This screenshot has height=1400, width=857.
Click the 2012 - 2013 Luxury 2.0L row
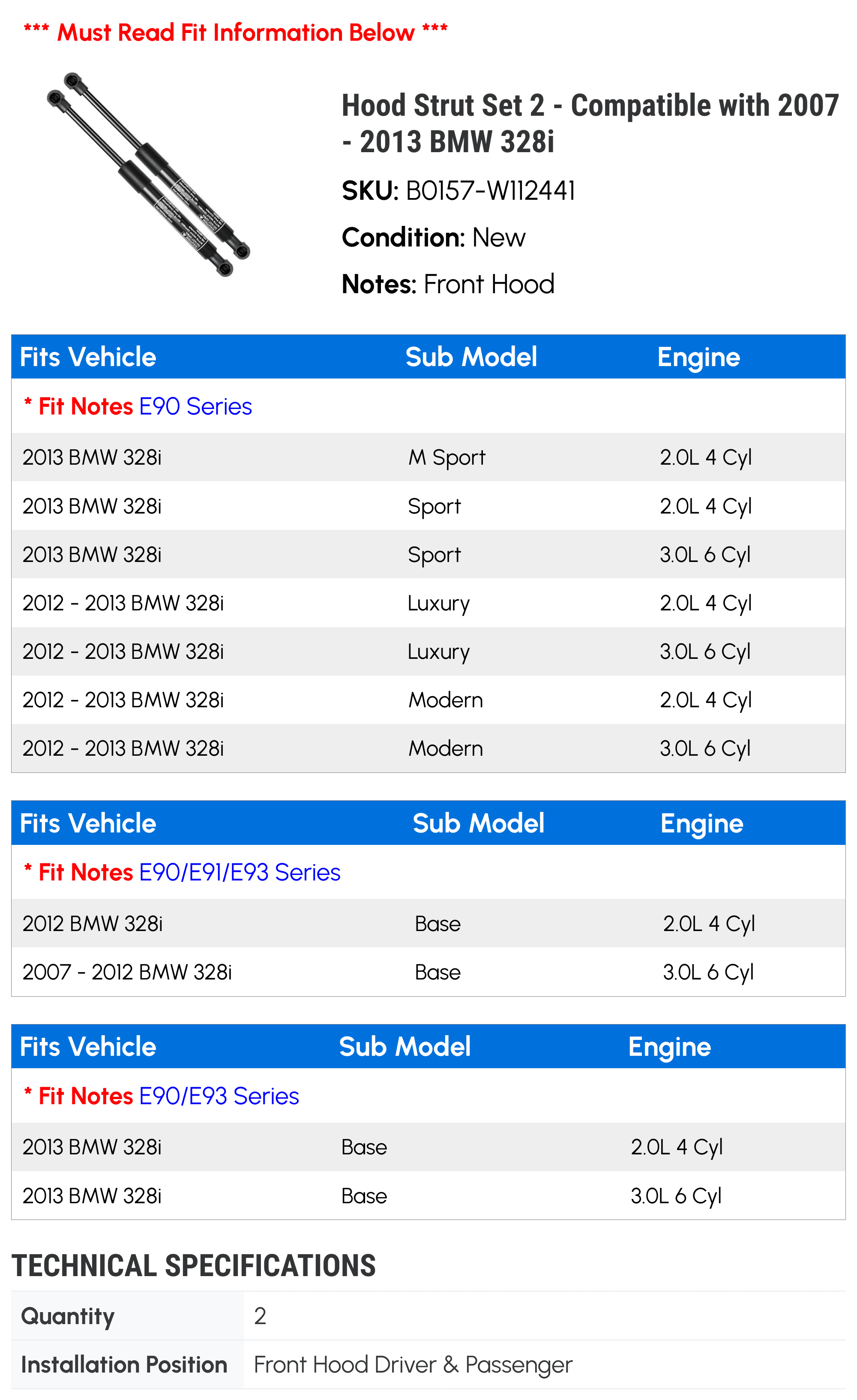point(428,604)
